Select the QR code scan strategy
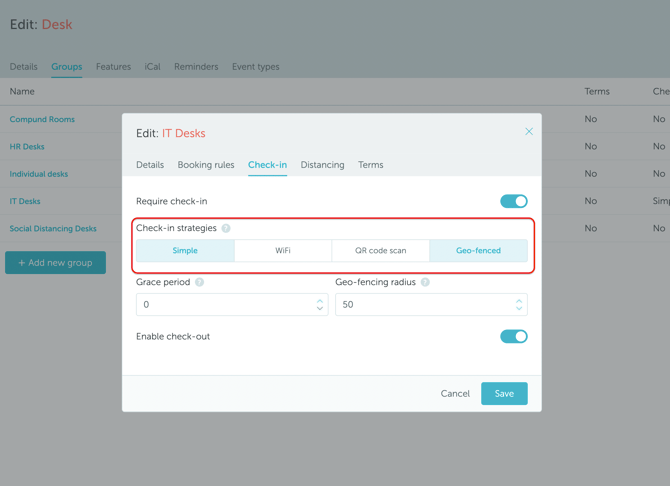Screen dimensions: 670x486 tap(380, 251)
